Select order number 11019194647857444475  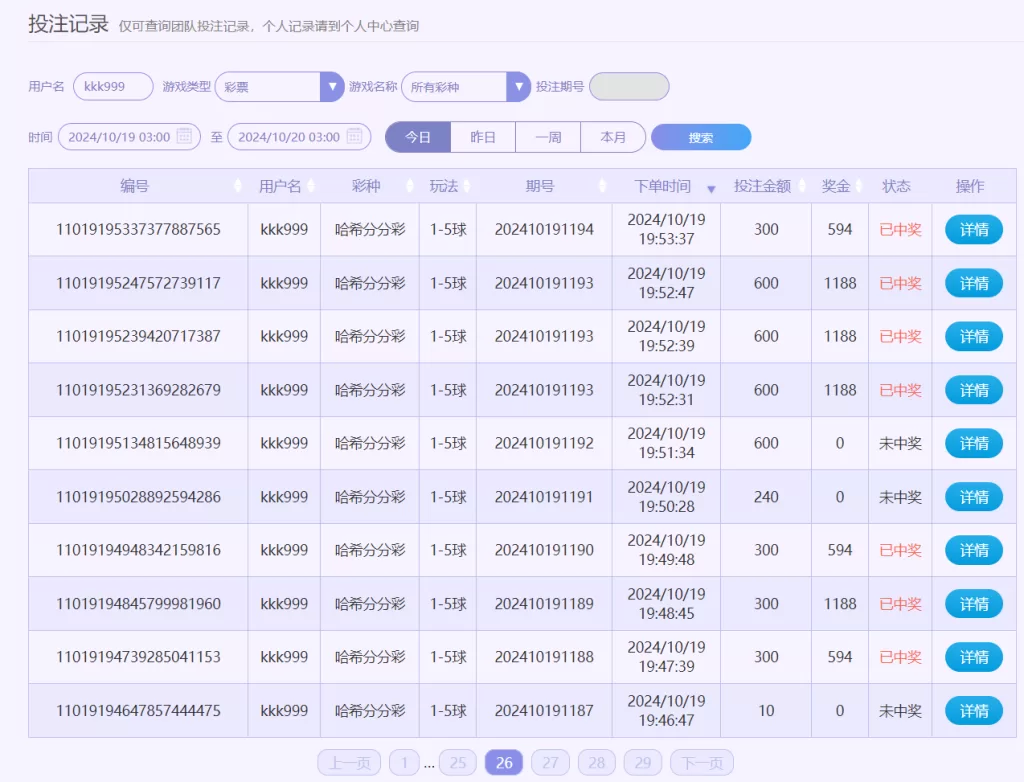138,710
